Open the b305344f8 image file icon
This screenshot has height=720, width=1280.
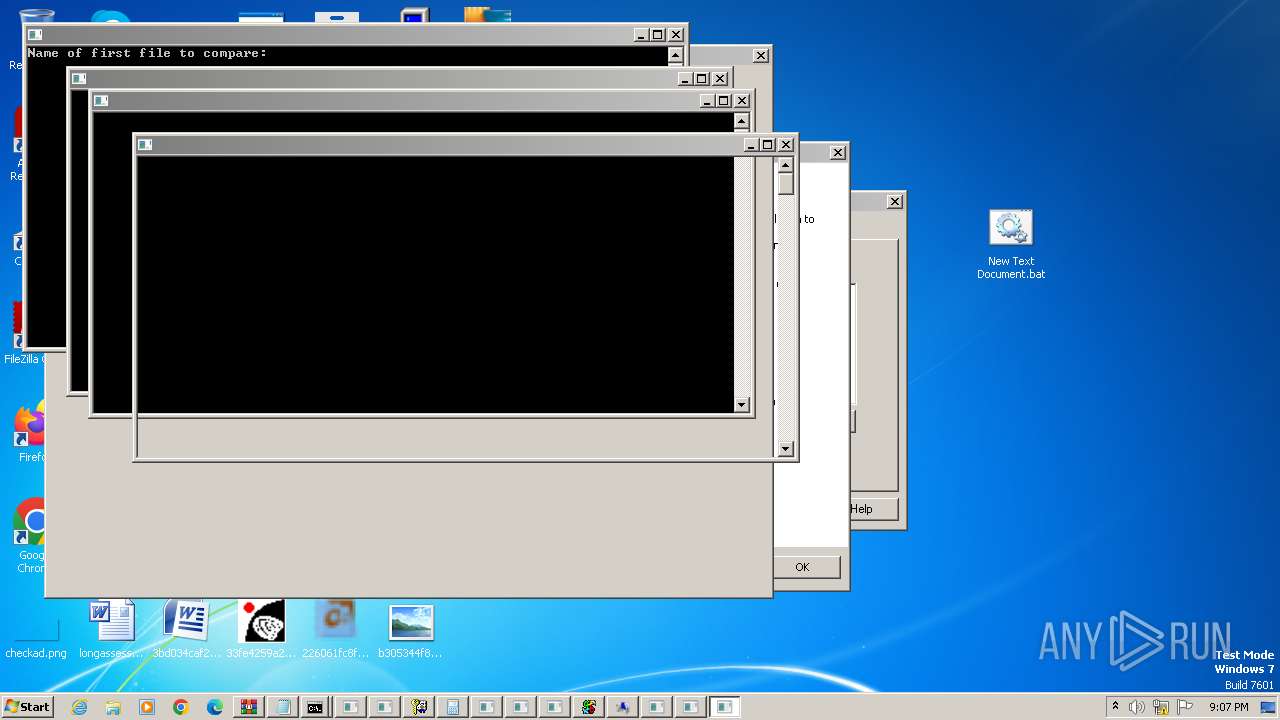tap(410, 630)
